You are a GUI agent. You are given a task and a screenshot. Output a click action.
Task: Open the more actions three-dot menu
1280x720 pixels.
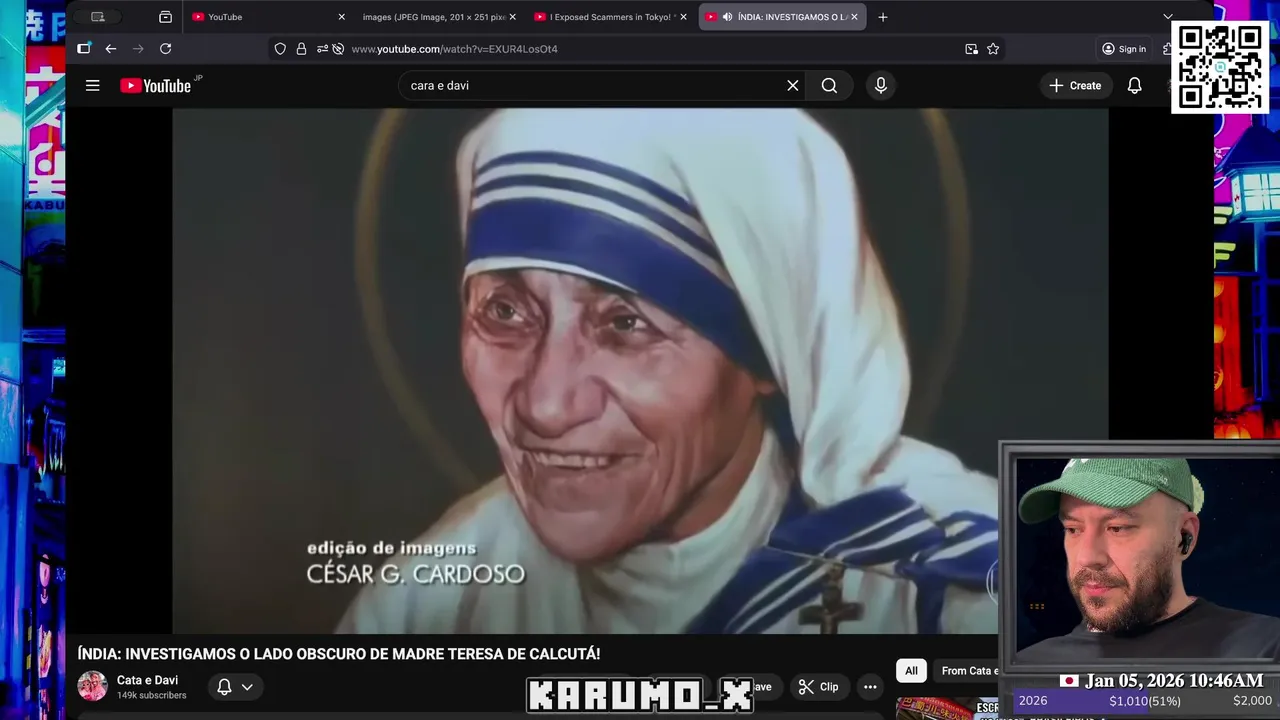(870, 687)
